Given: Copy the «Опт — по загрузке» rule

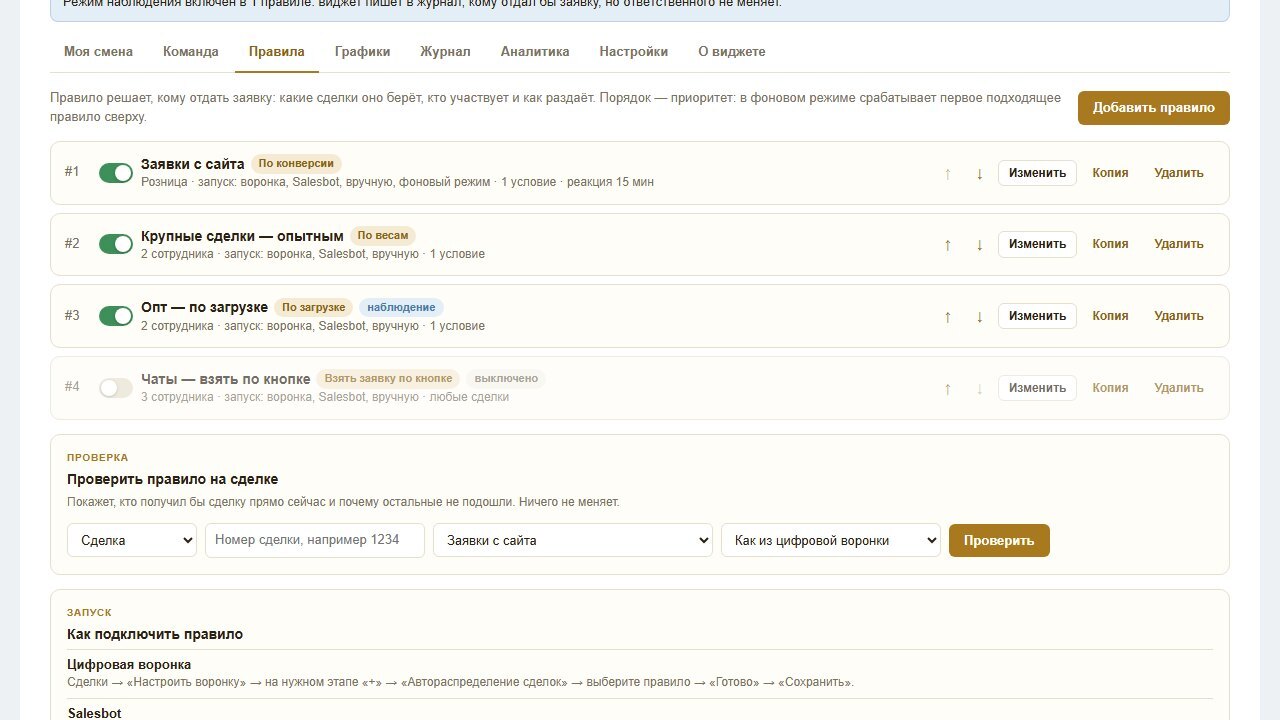Looking at the screenshot, I should (1110, 316).
